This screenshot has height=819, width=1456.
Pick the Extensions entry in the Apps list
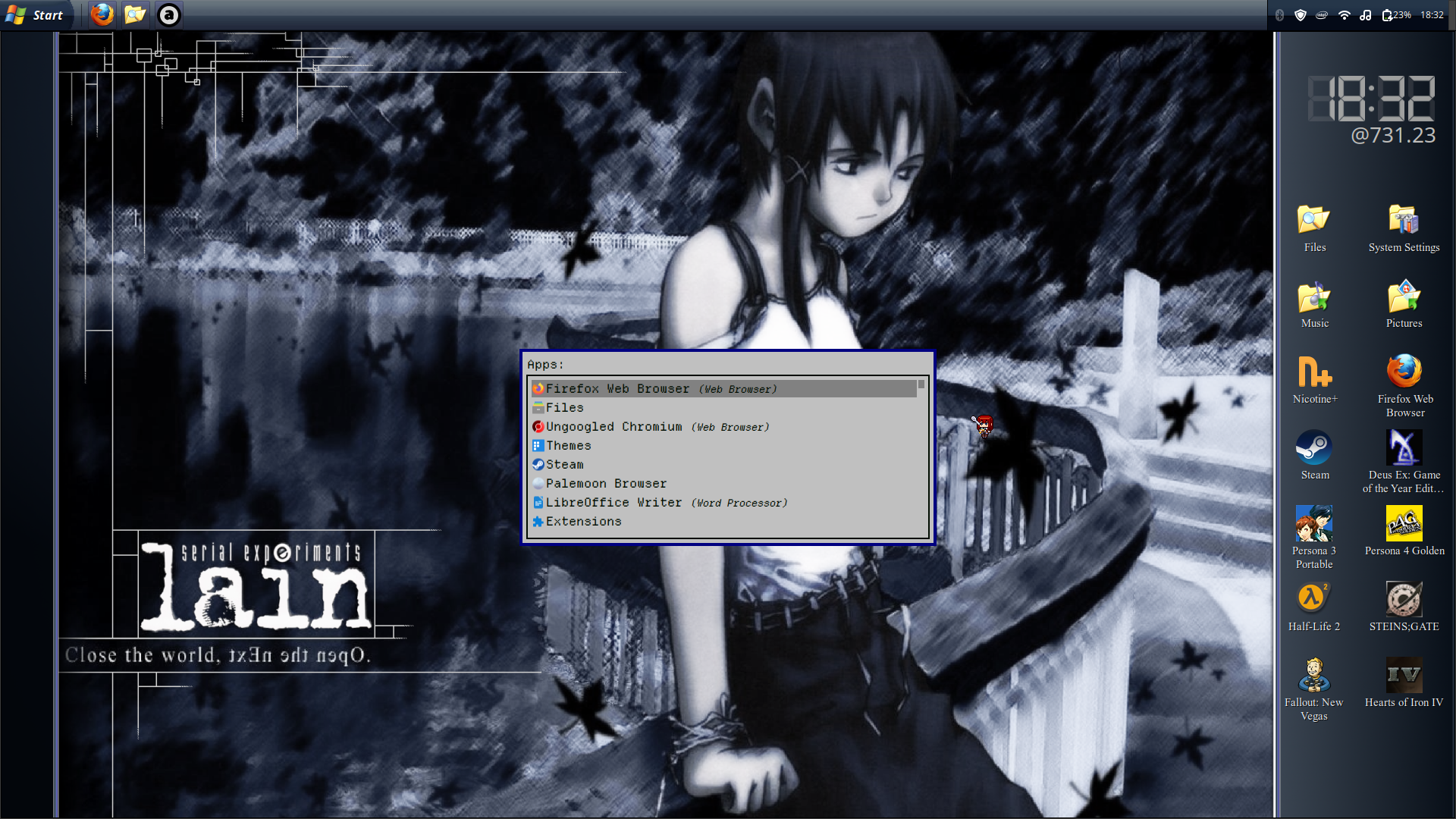point(723,522)
